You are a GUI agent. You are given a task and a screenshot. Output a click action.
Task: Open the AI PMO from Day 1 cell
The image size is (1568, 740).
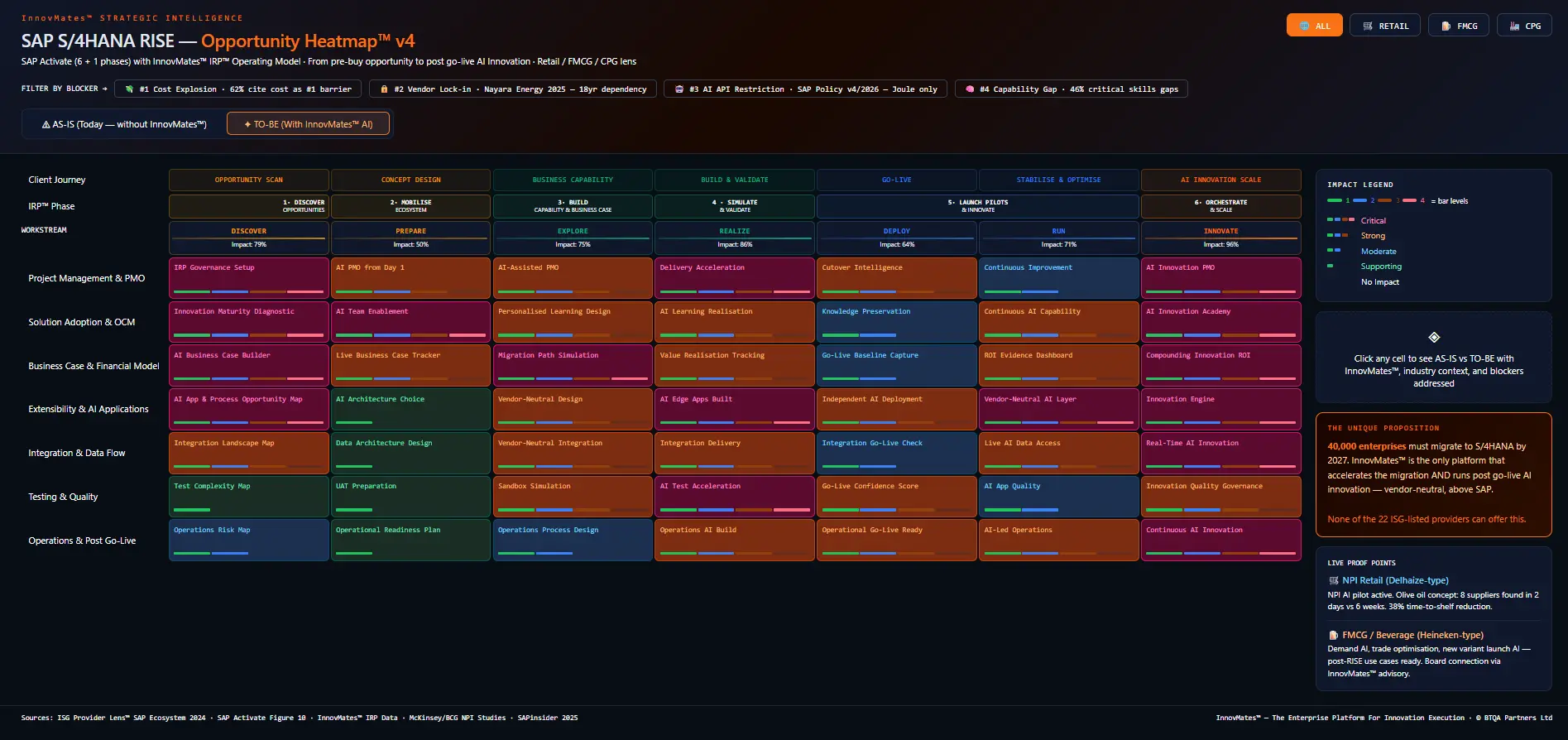410,278
